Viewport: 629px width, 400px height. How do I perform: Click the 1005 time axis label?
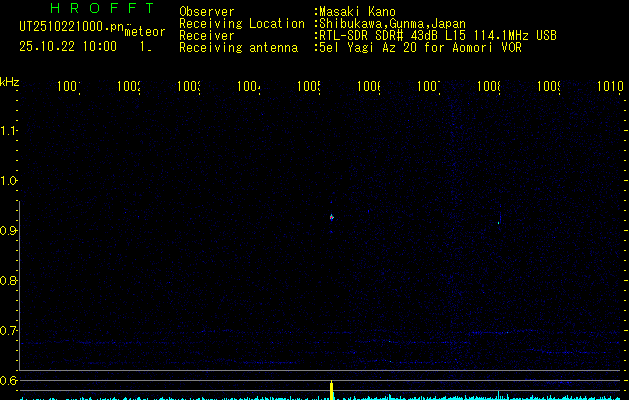309,87
